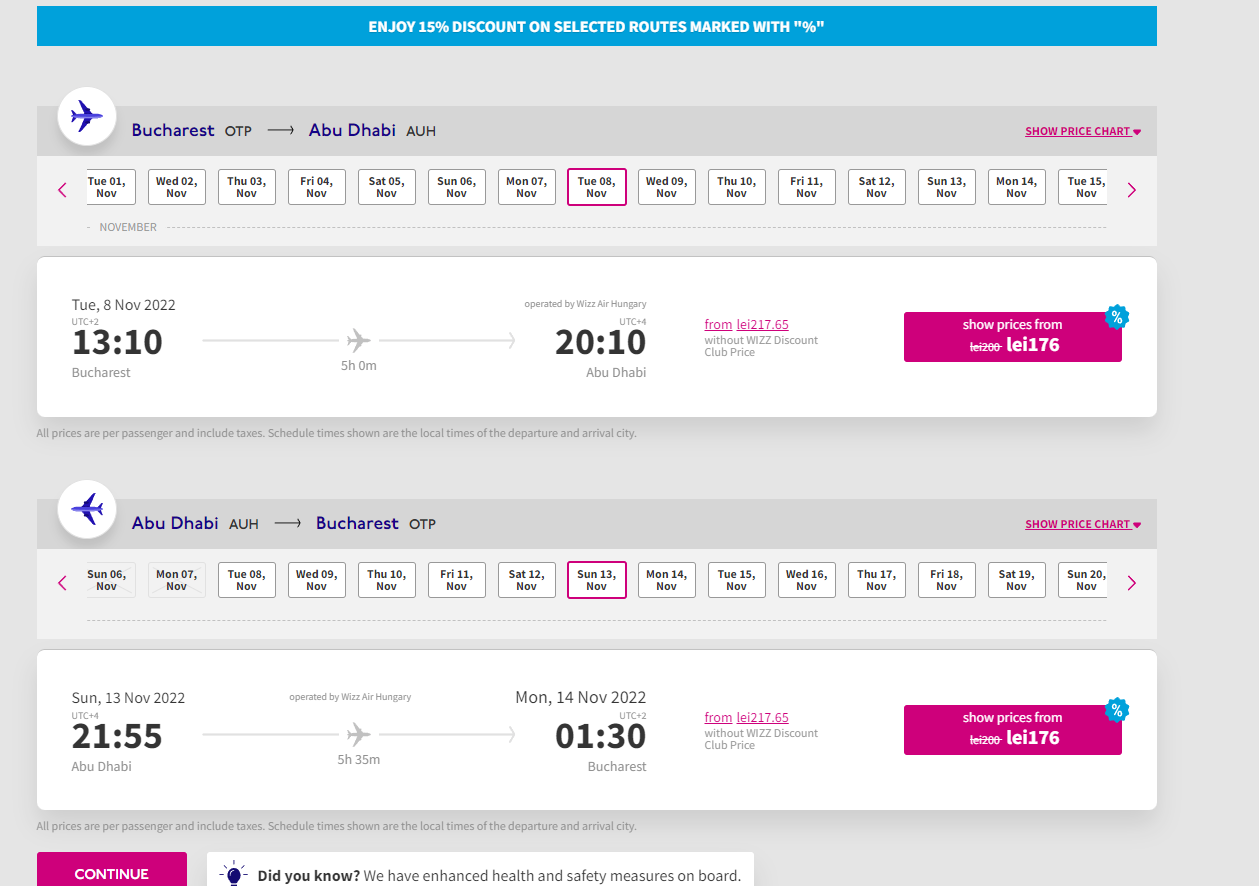Click the outbound Bucharest flight plane icon

click(87, 117)
